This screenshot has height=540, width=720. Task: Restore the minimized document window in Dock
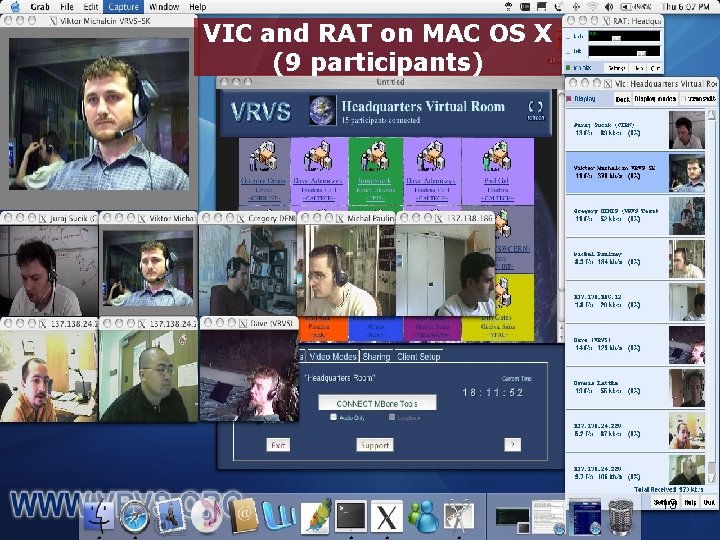tap(548, 517)
